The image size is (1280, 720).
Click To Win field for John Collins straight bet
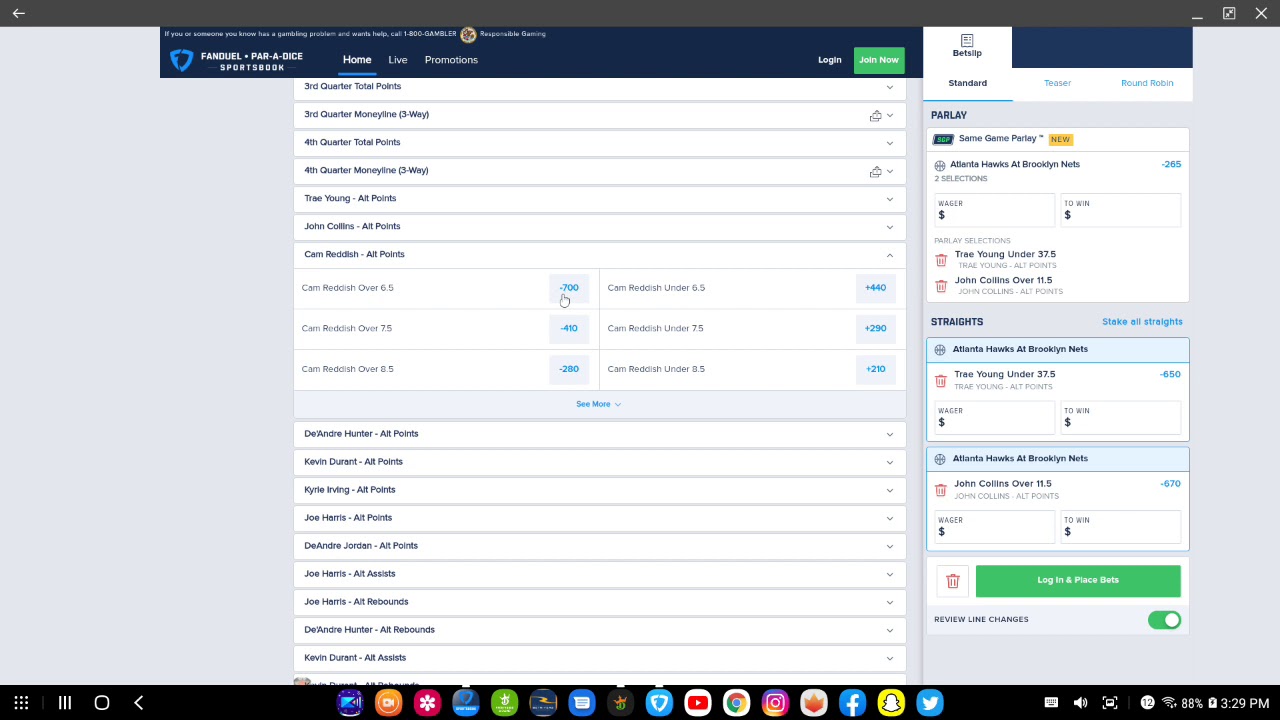(x=1120, y=527)
